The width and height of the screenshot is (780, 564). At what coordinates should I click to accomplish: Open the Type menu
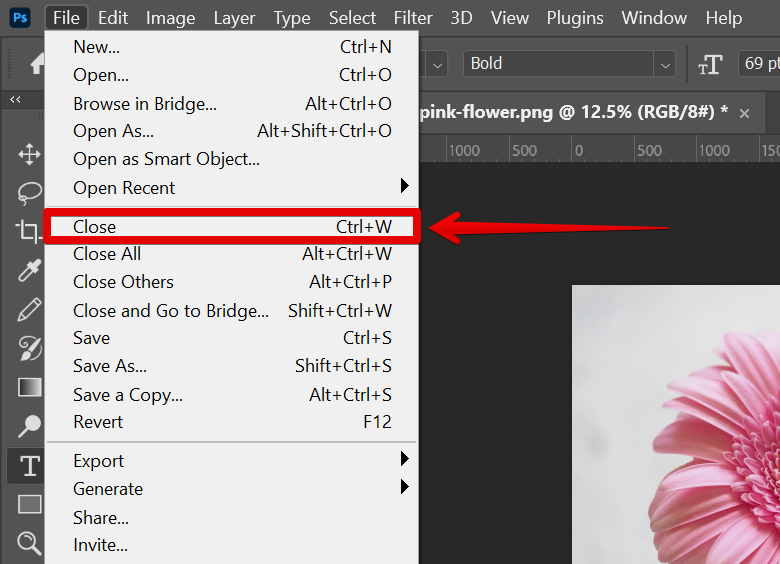tap(292, 18)
